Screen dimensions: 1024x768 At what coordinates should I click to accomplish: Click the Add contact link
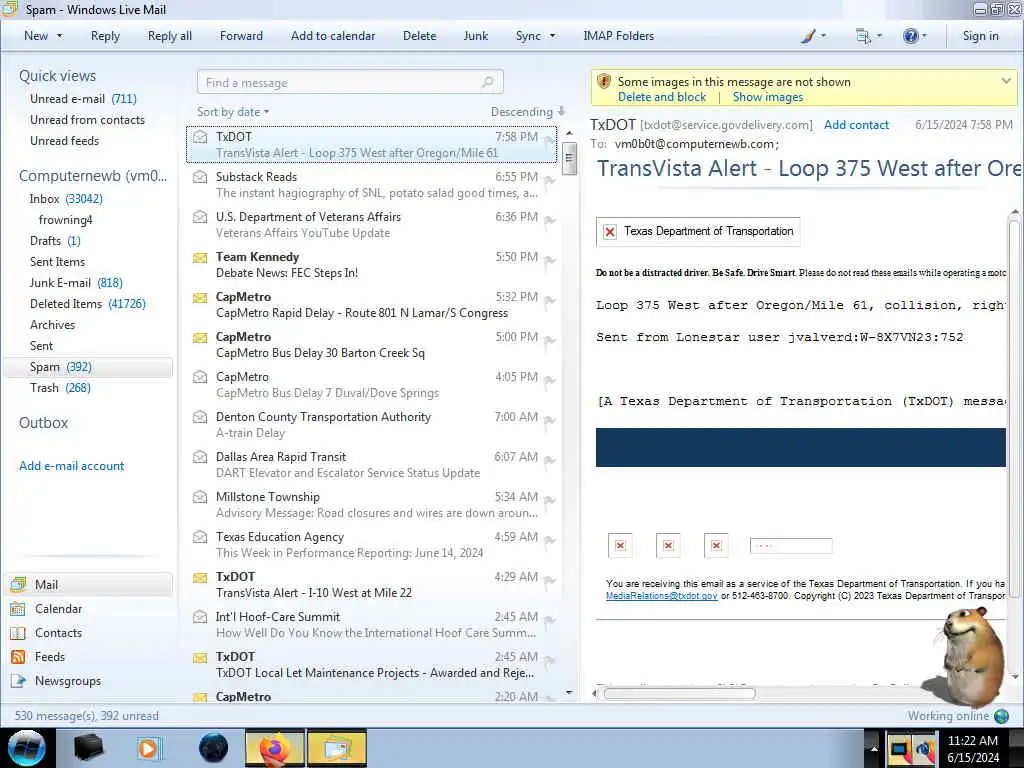(x=856, y=125)
